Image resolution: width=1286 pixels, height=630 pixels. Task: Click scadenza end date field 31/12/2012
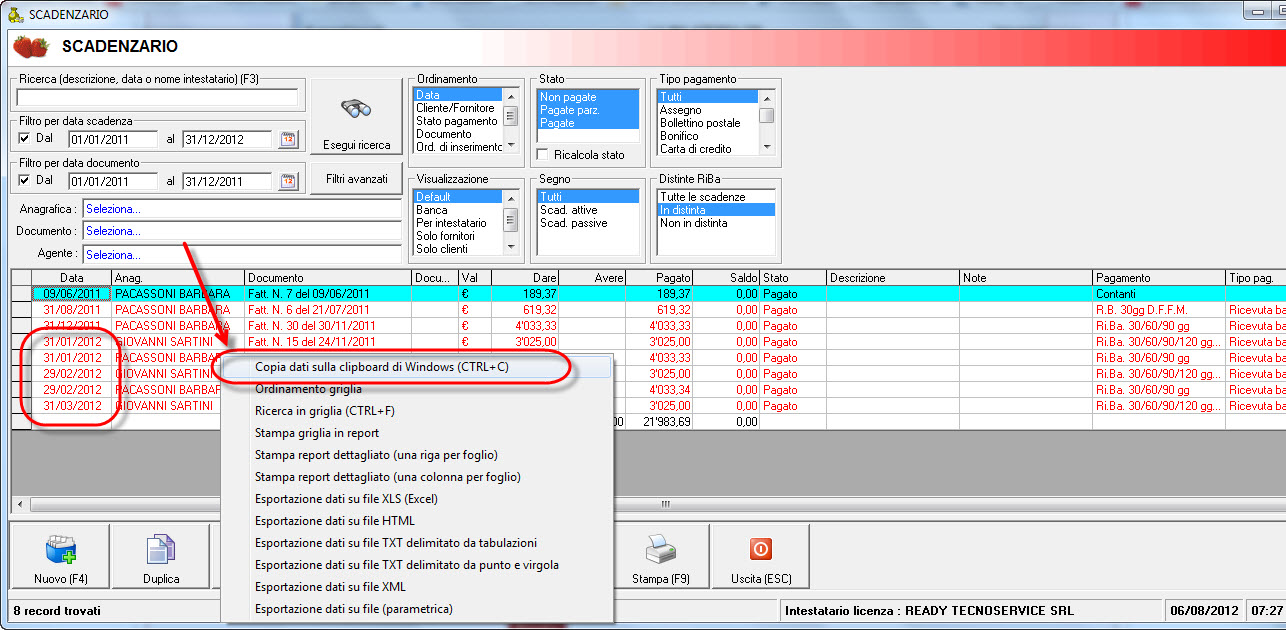click(x=227, y=139)
